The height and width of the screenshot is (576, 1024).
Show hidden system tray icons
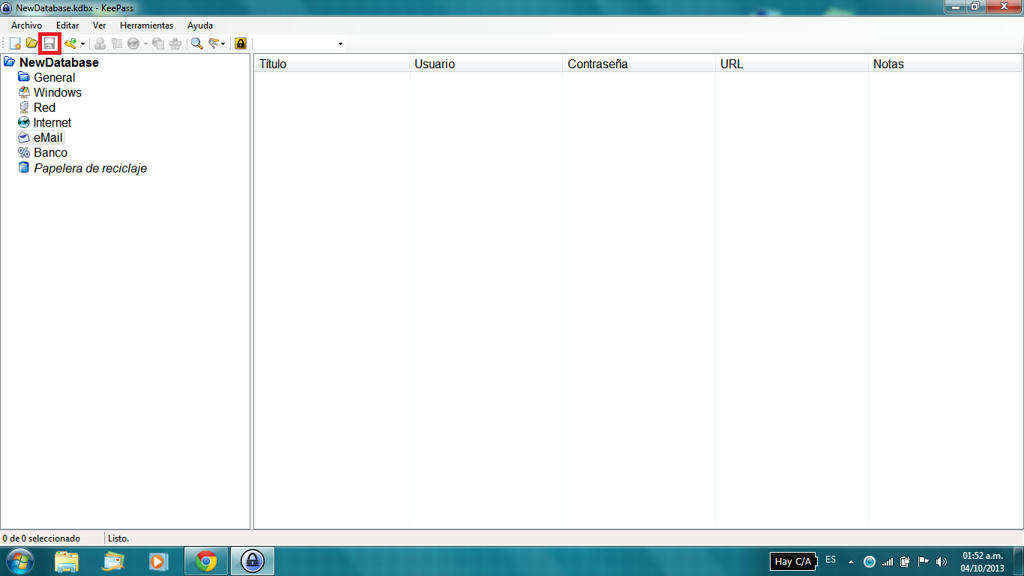[x=851, y=562]
